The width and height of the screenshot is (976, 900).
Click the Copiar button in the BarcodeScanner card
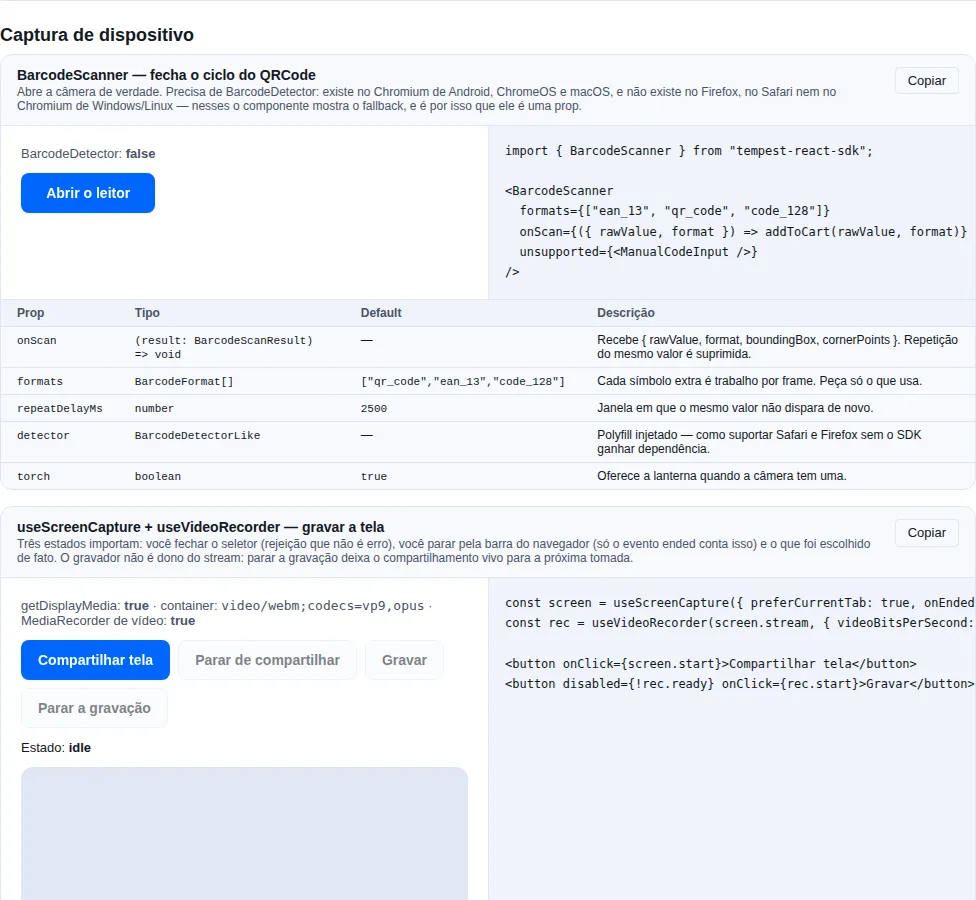coord(926,81)
